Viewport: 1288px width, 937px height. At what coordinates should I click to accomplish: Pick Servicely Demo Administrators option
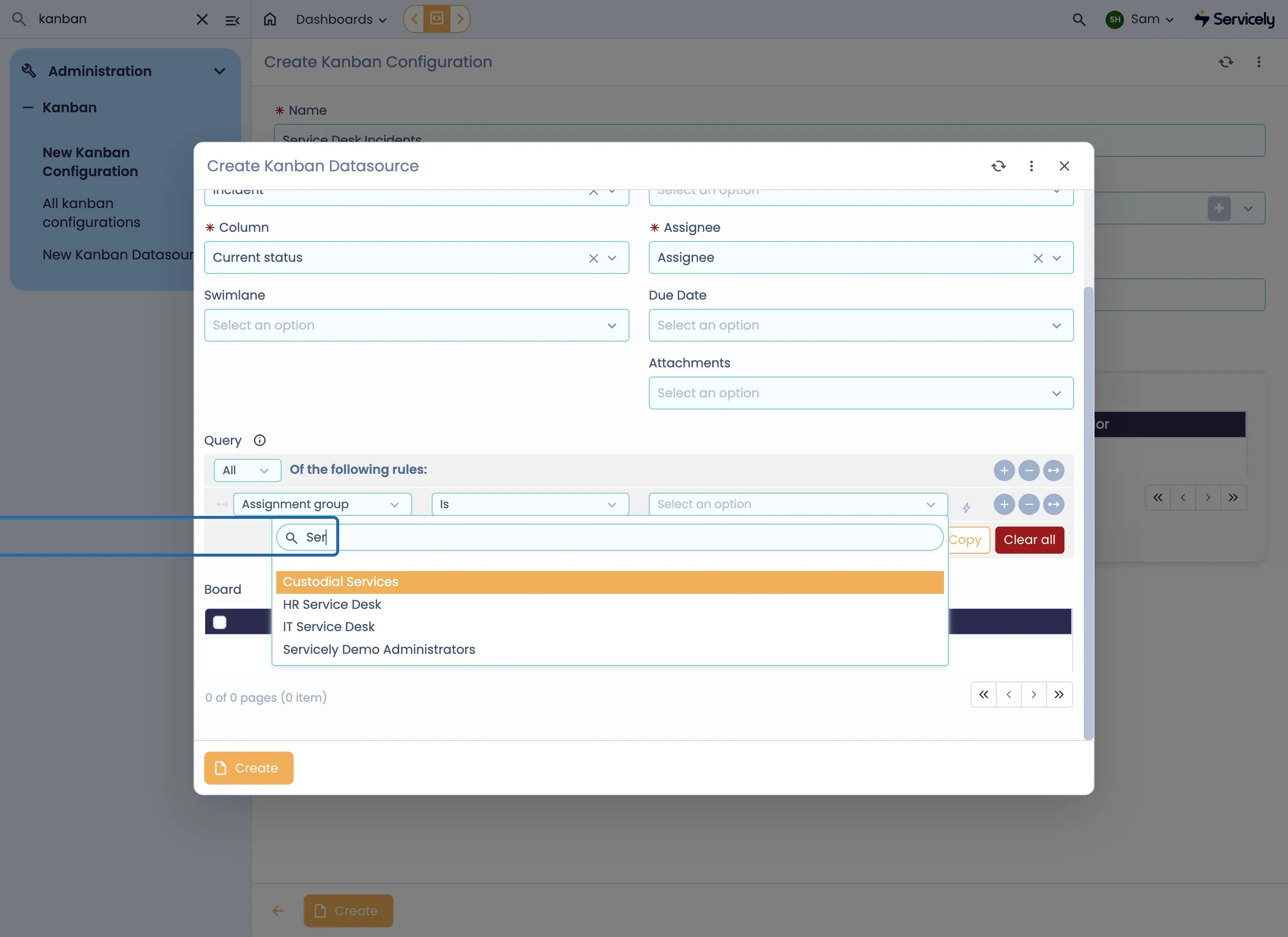point(609,650)
